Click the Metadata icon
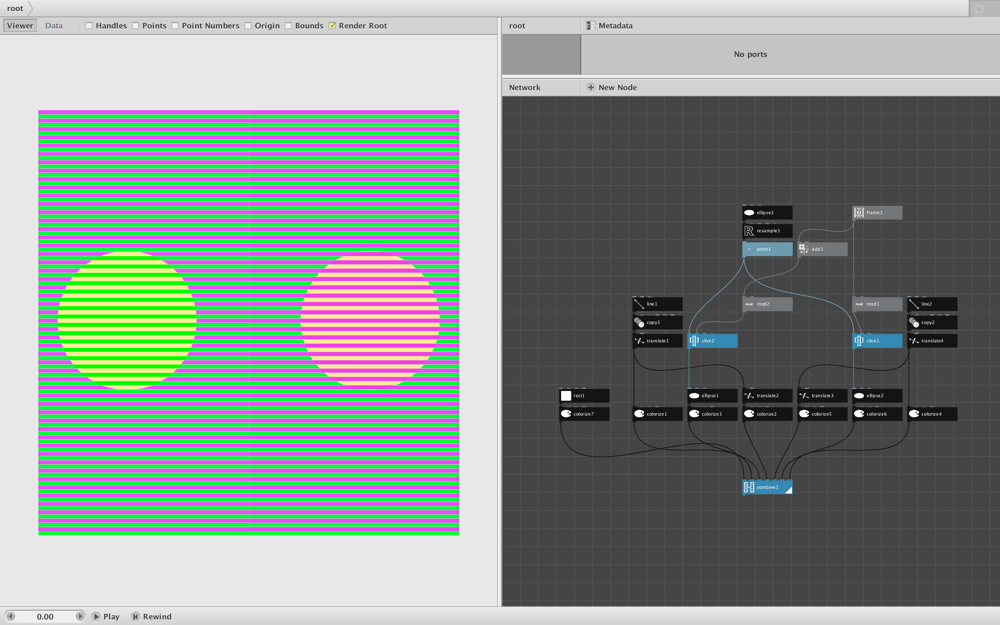This screenshot has height=625, width=1000. click(591, 26)
